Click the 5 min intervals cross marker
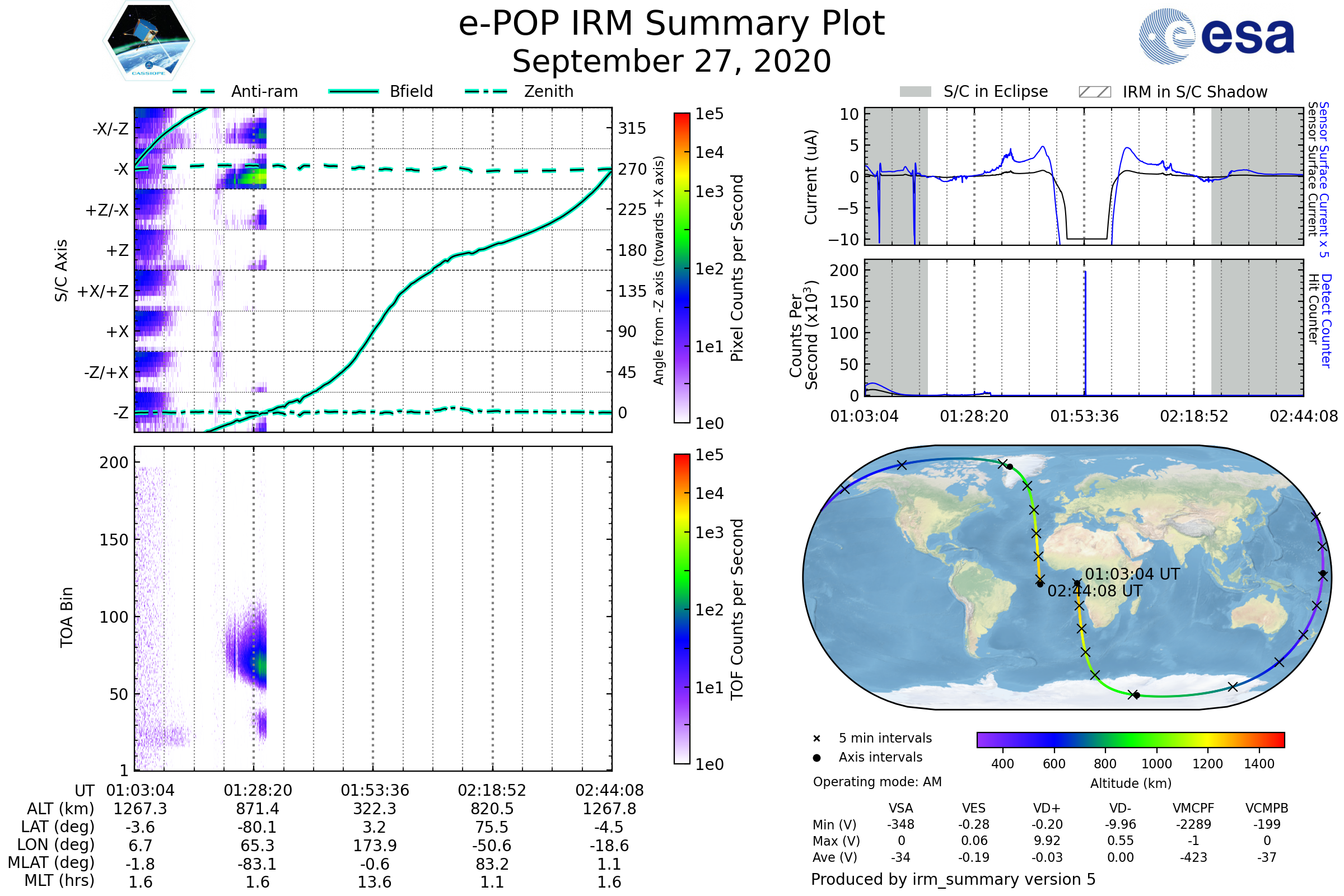 tap(816, 739)
